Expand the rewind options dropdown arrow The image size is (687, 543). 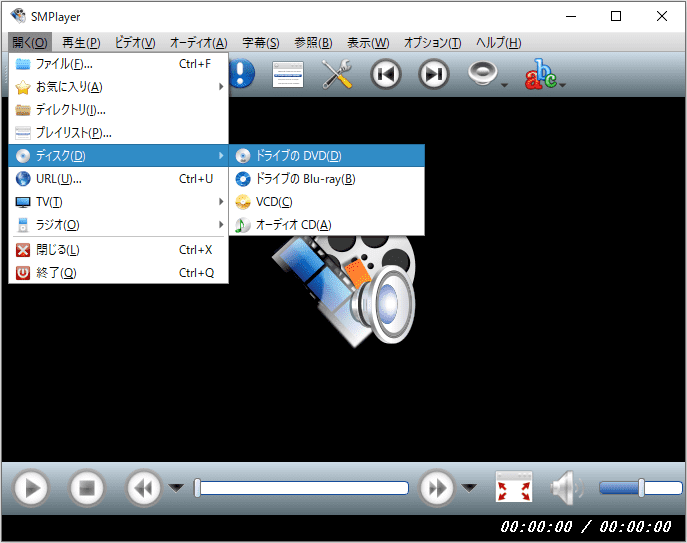coord(176,488)
